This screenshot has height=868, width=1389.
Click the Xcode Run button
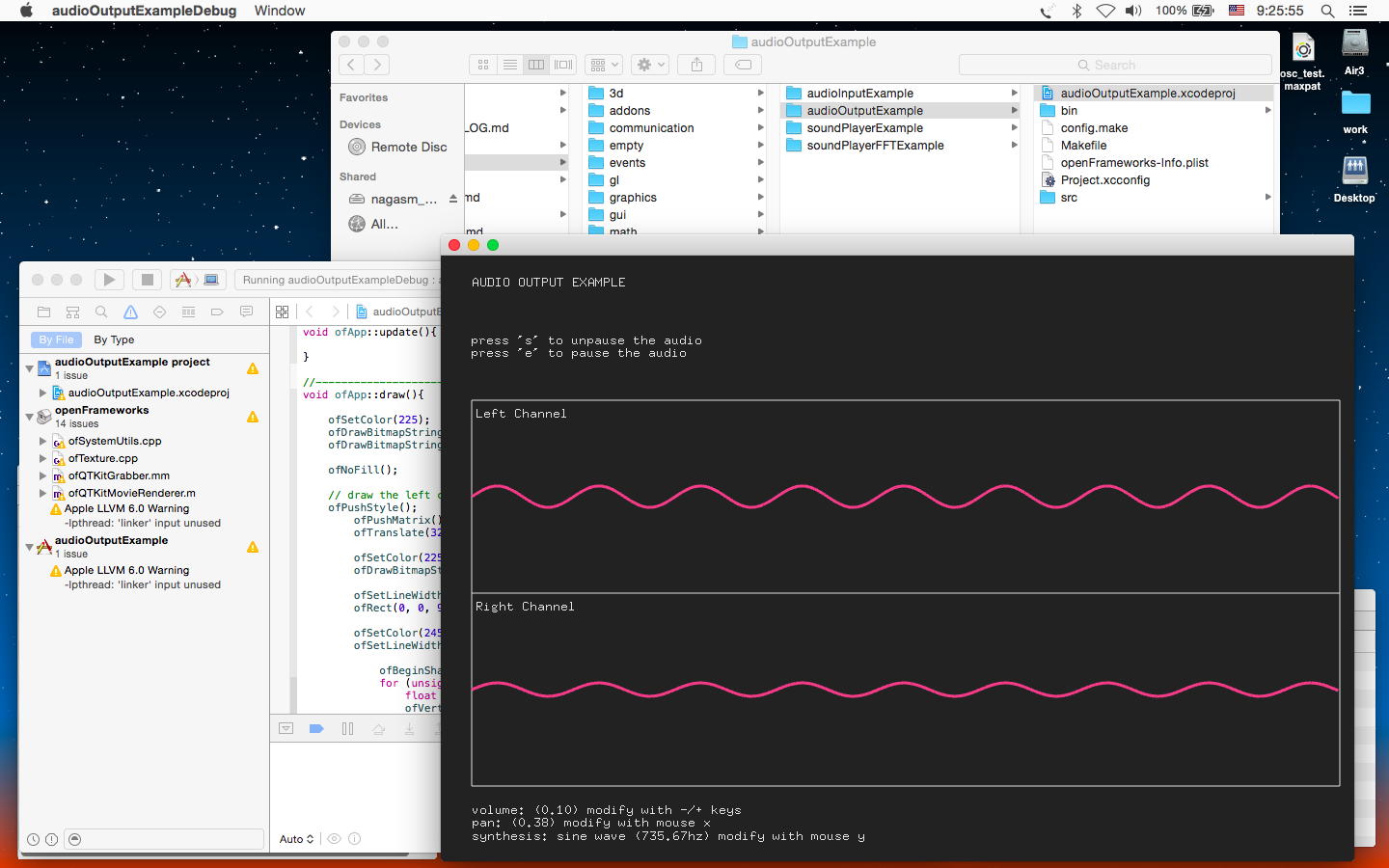point(109,280)
